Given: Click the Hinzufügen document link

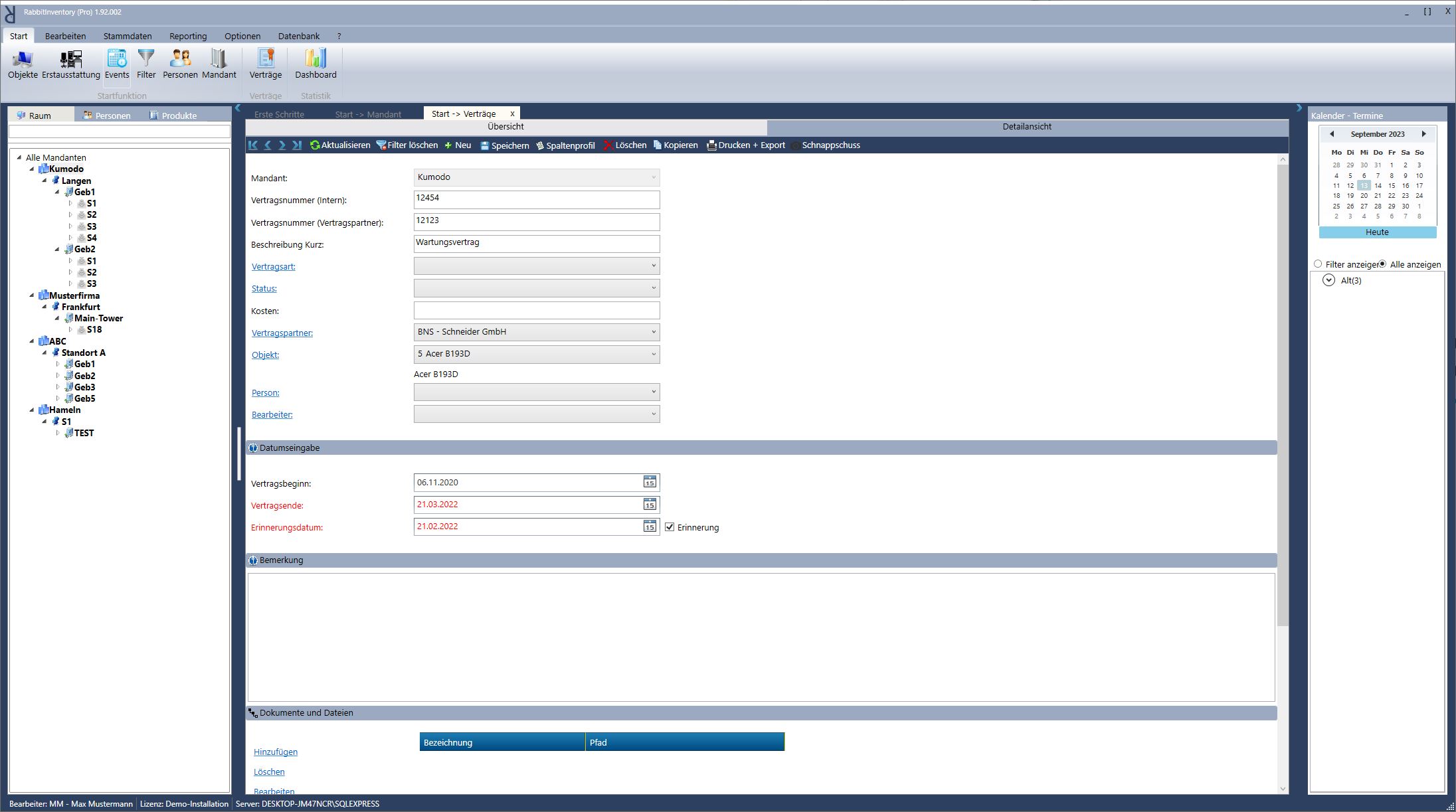Looking at the screenshot, I should [x=275, y=752].
